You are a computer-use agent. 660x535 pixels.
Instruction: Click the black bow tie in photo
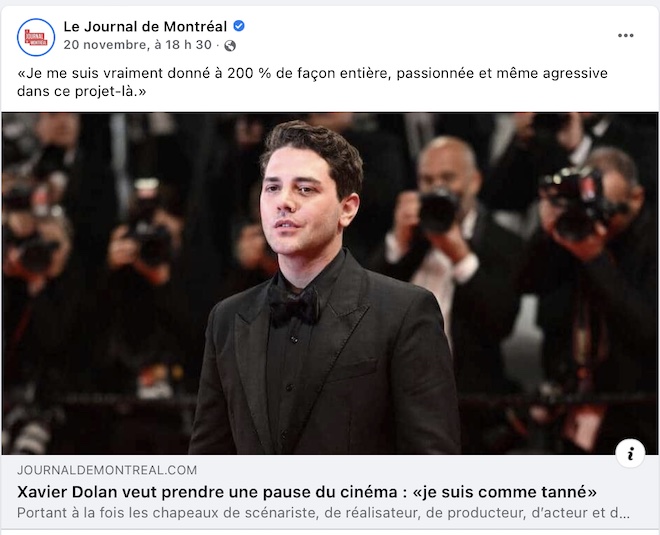click(x=294, y=304)
